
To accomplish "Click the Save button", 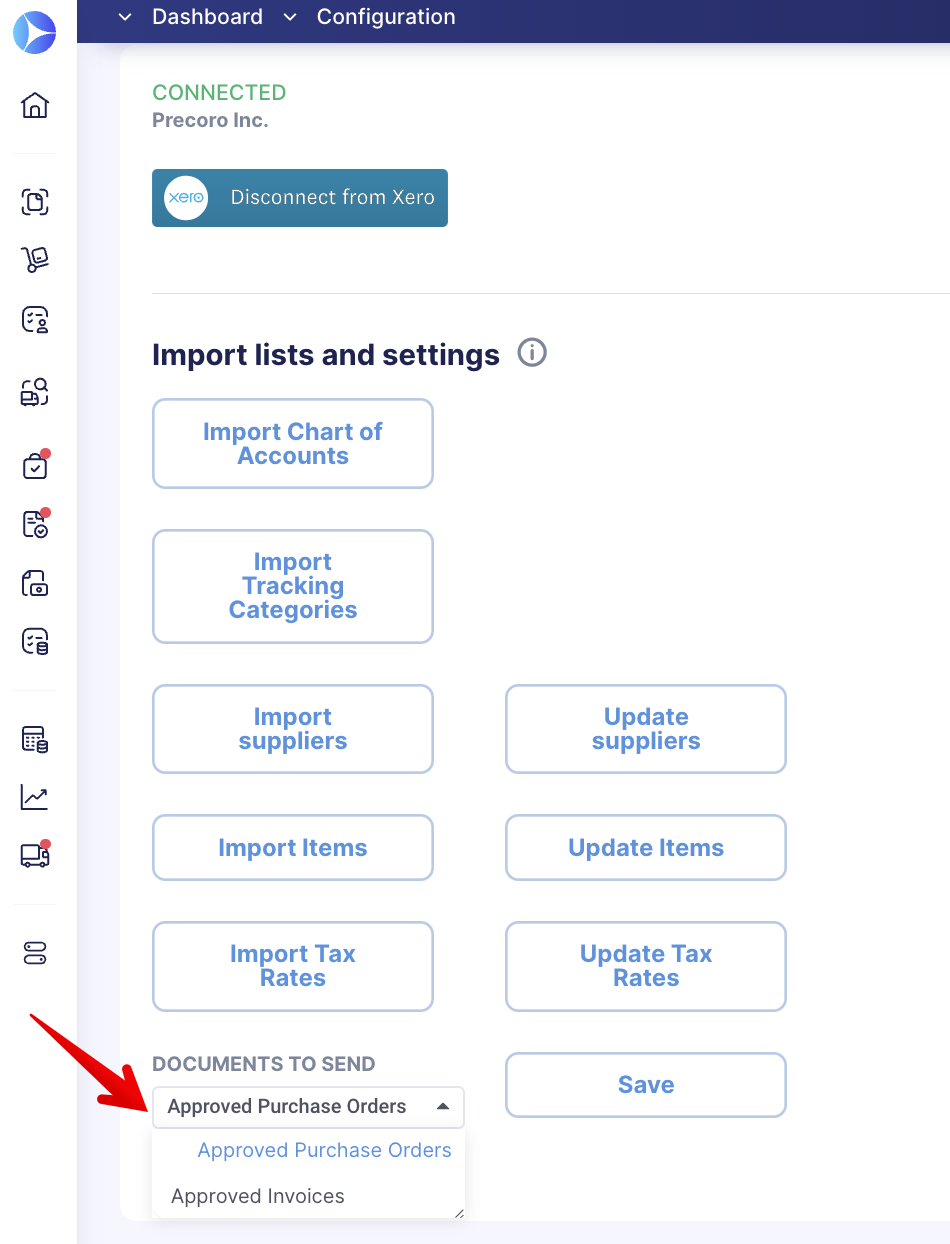I will tap(645, 1085).
